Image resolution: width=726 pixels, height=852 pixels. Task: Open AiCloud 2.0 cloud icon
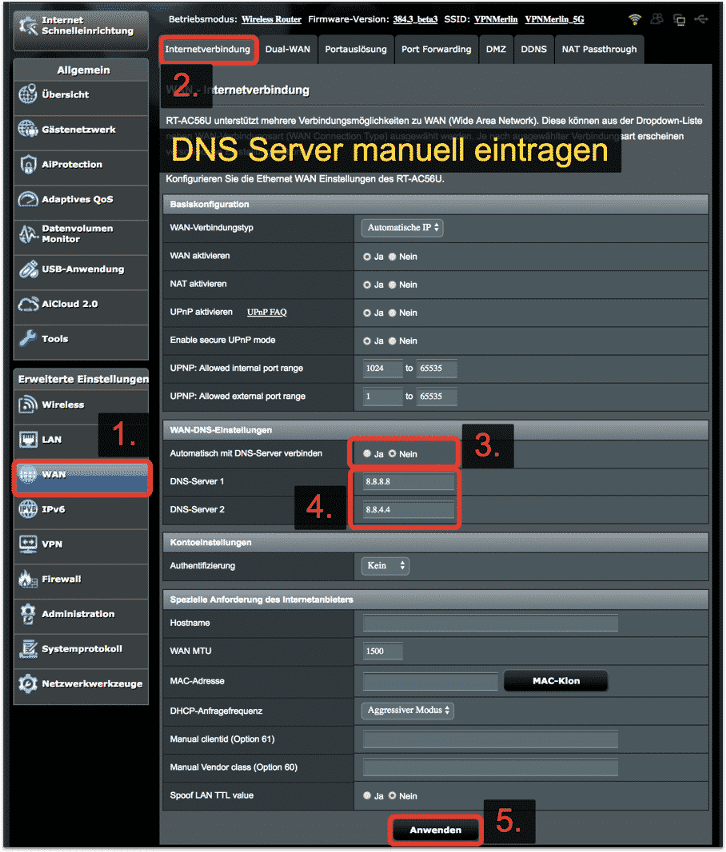(28, 304)
